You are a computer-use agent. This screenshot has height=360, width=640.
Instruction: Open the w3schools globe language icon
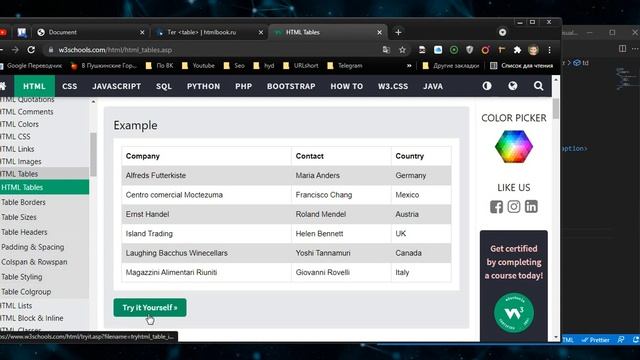(513, 86)
